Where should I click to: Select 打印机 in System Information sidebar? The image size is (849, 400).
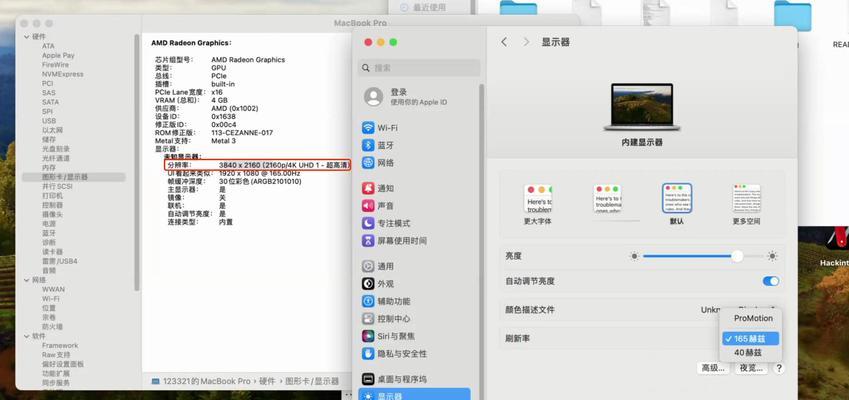53,195
